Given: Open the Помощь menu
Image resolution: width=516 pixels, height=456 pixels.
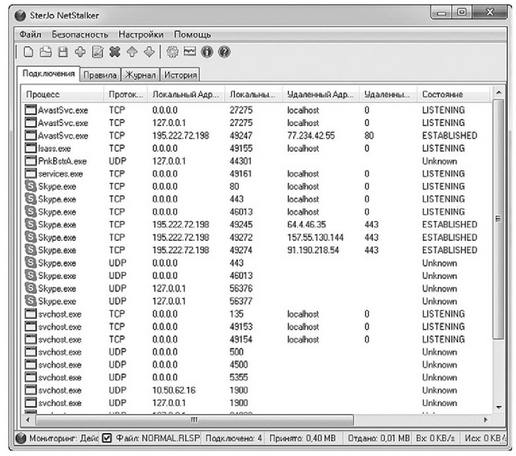Looking at the screenshot, I should 192,35.
